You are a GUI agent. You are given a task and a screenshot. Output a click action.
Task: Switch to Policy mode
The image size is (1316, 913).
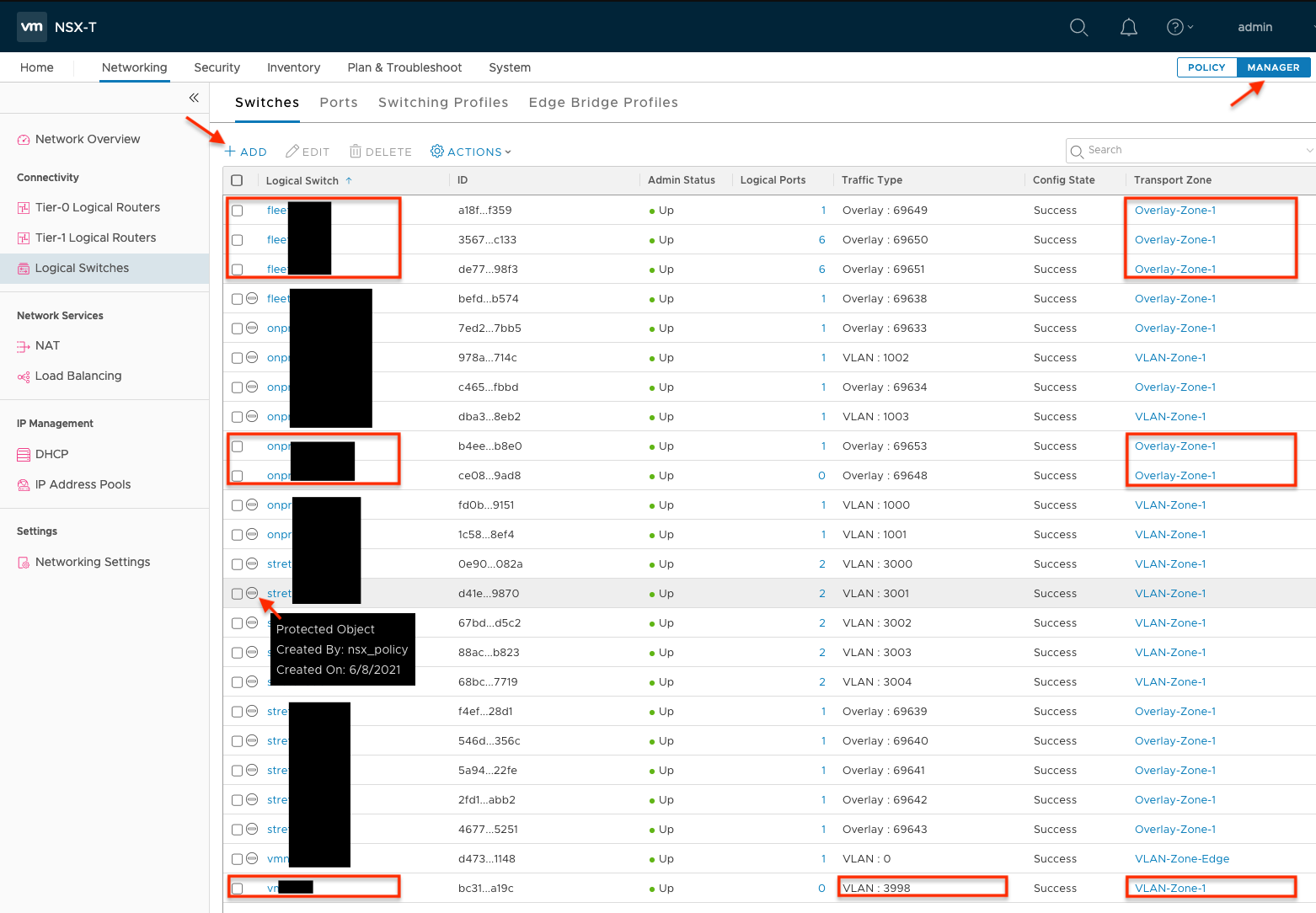1206,67
